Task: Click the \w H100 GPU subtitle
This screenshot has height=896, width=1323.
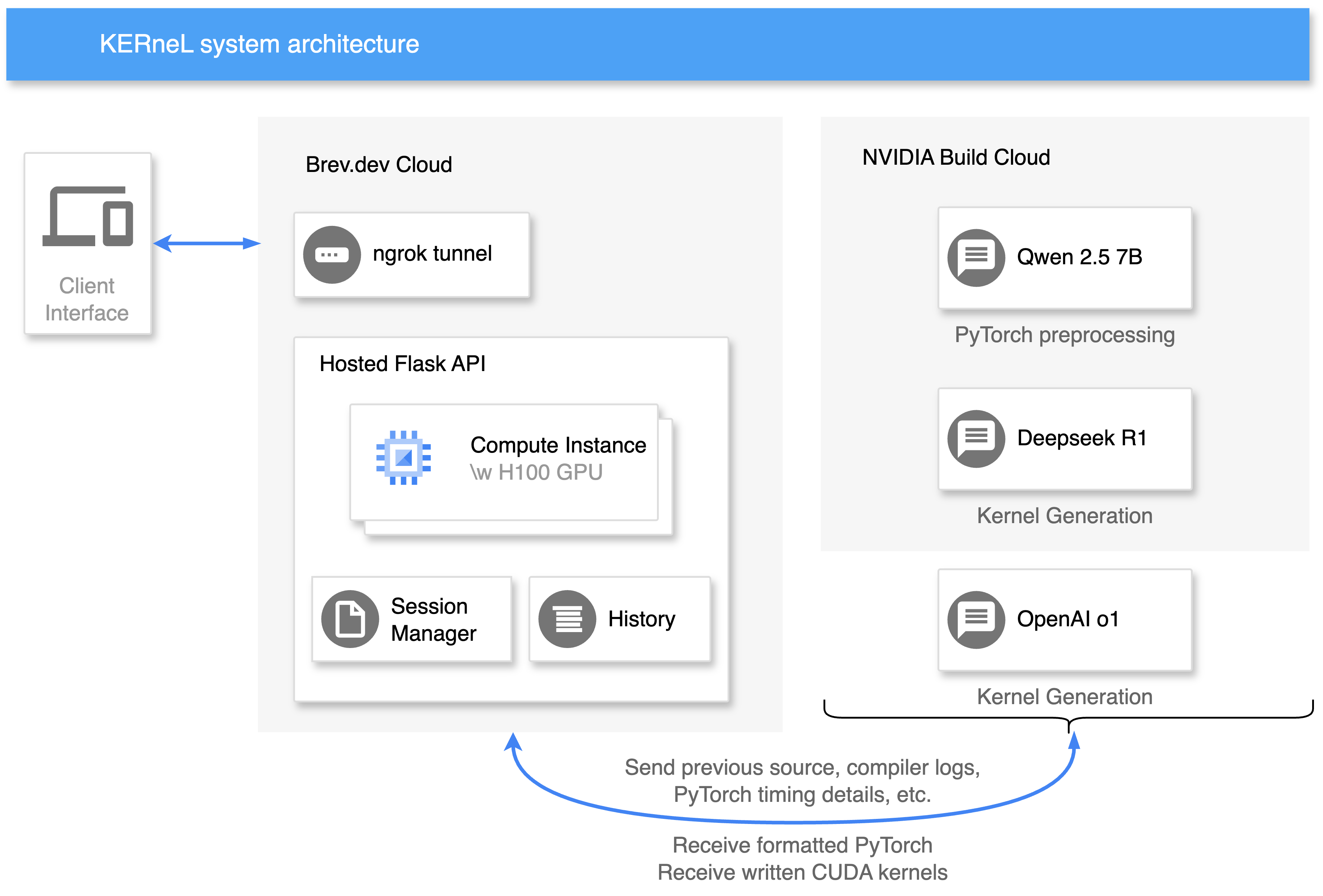Action: (536, 472)
